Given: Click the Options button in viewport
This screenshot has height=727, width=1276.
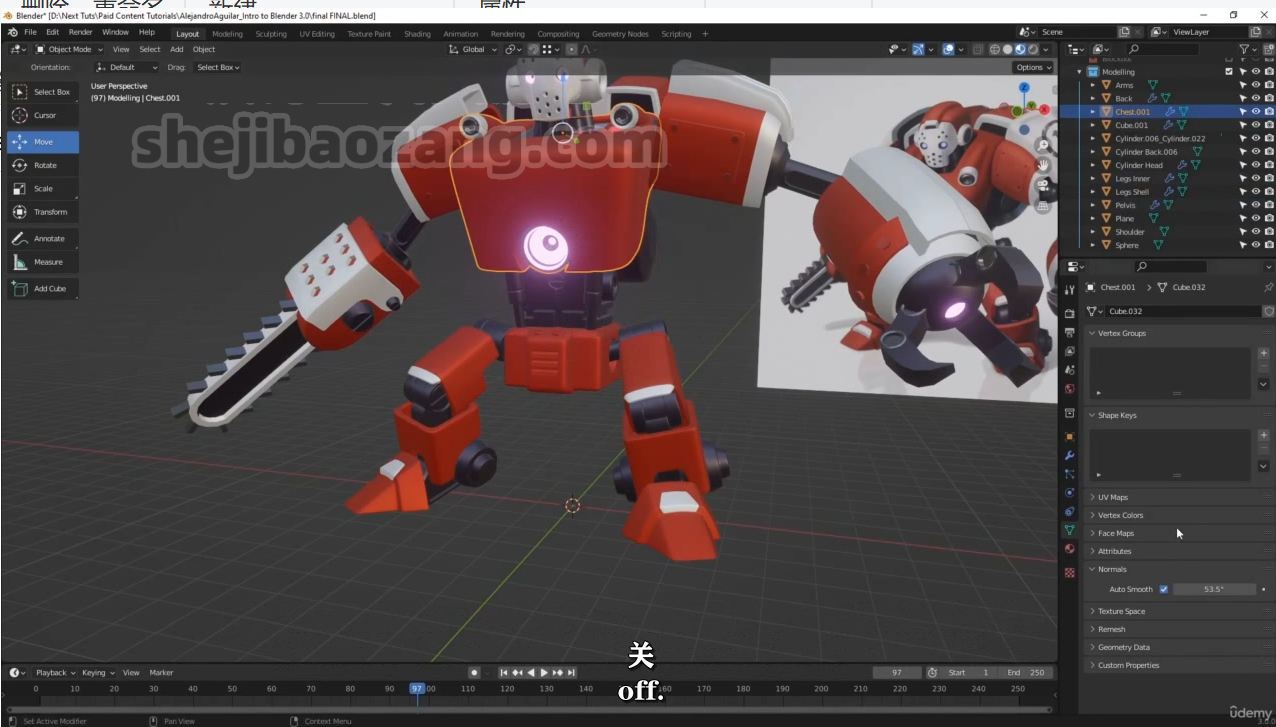Looking at the screenshot, I should 1033,67.
